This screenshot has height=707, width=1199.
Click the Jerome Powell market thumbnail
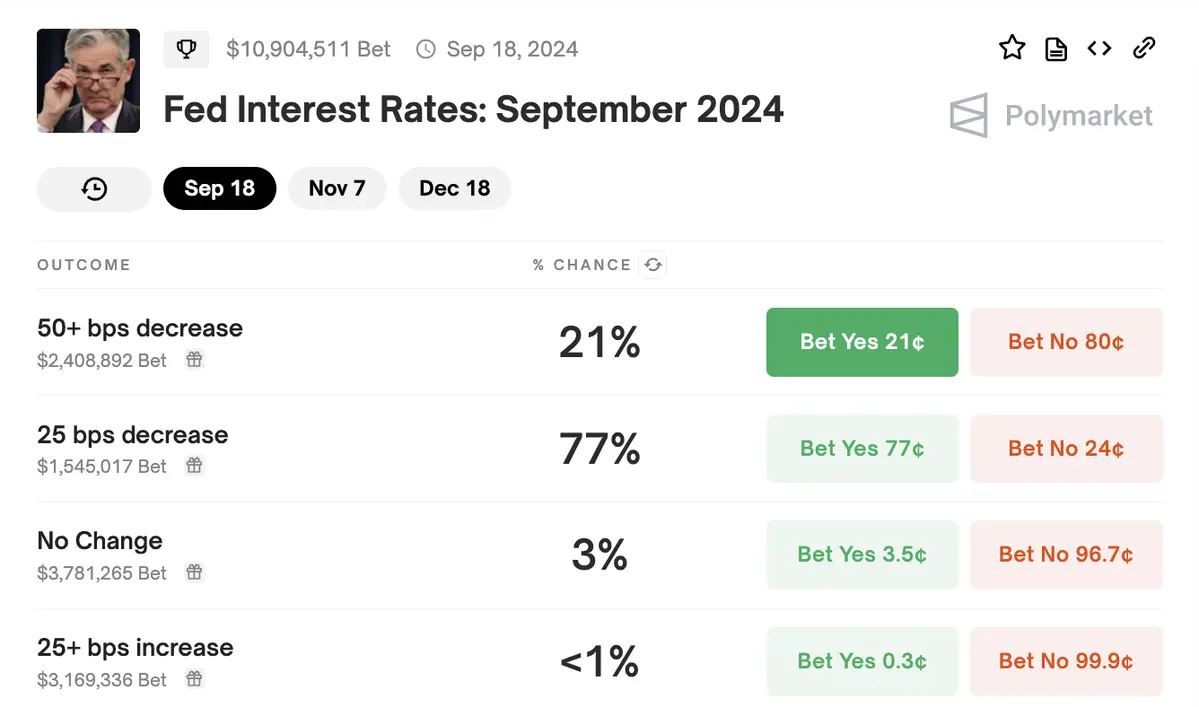tap(88, 81)
